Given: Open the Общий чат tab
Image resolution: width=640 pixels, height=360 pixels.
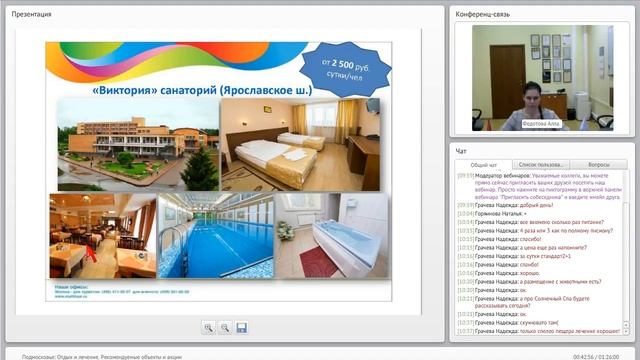Looking at the screenshot, I should 484,165.
